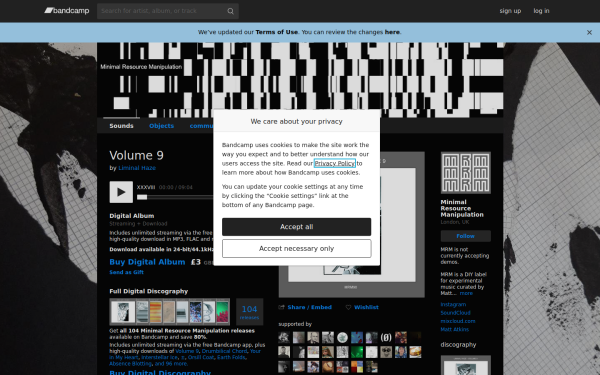Viewport: 600px width, 375px height.
Task: Open the Interstellar Ice link
Action: 160,357
